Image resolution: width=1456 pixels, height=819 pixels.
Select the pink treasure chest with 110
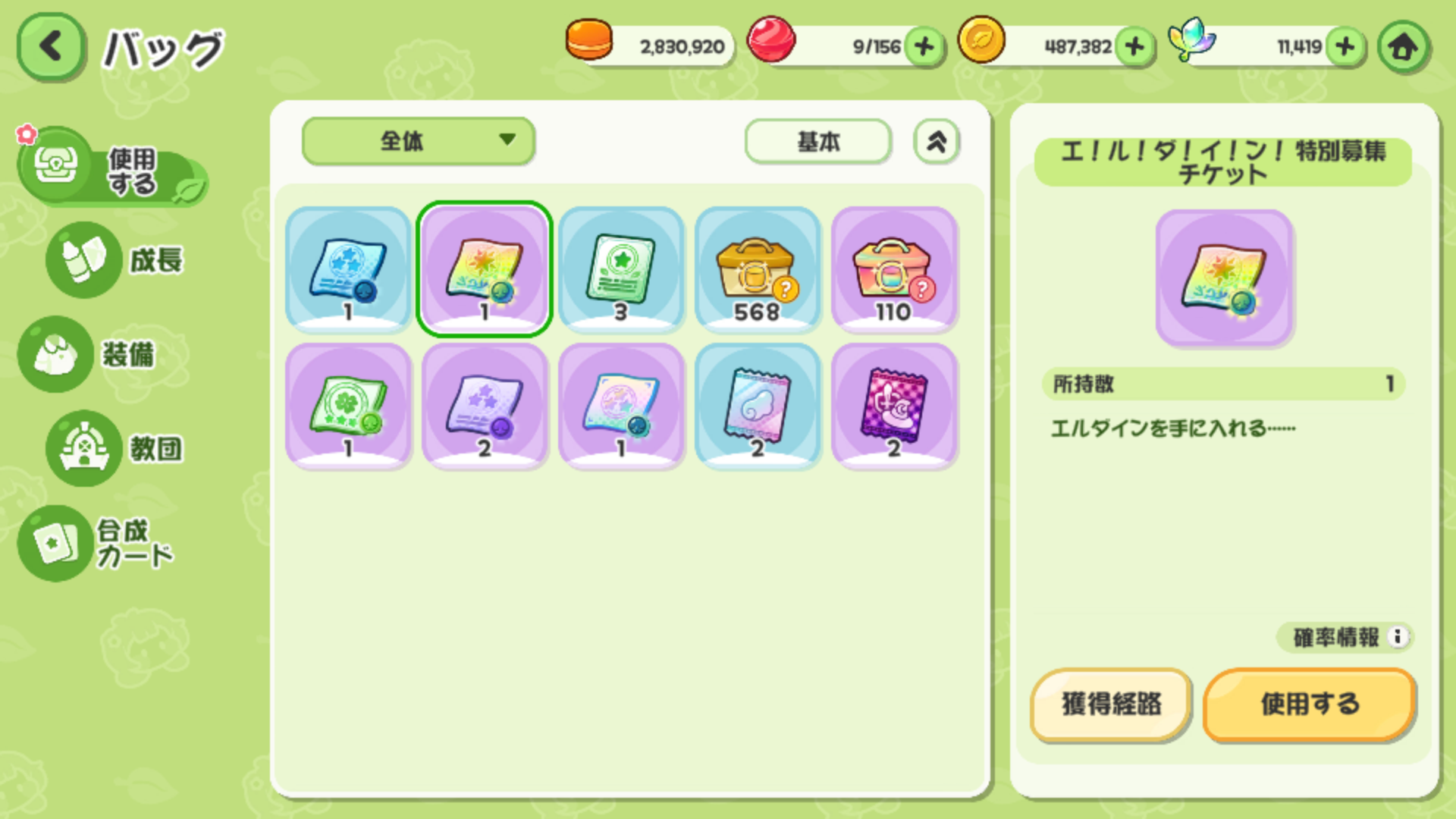pyautogui.click(x=894, y=269)
